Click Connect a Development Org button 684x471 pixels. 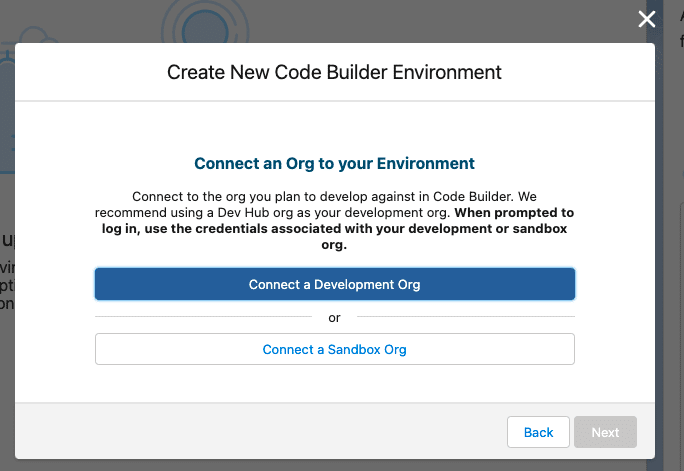point(335,284)
